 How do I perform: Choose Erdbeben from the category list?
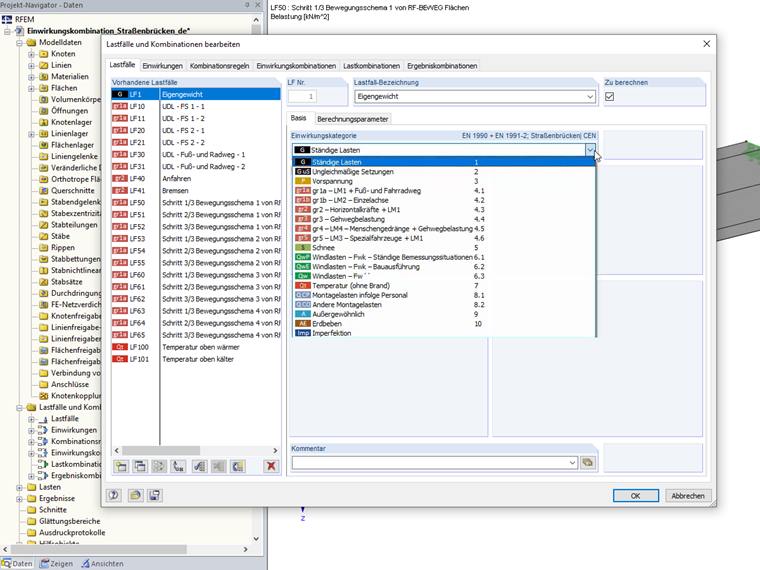pos(444,324)
